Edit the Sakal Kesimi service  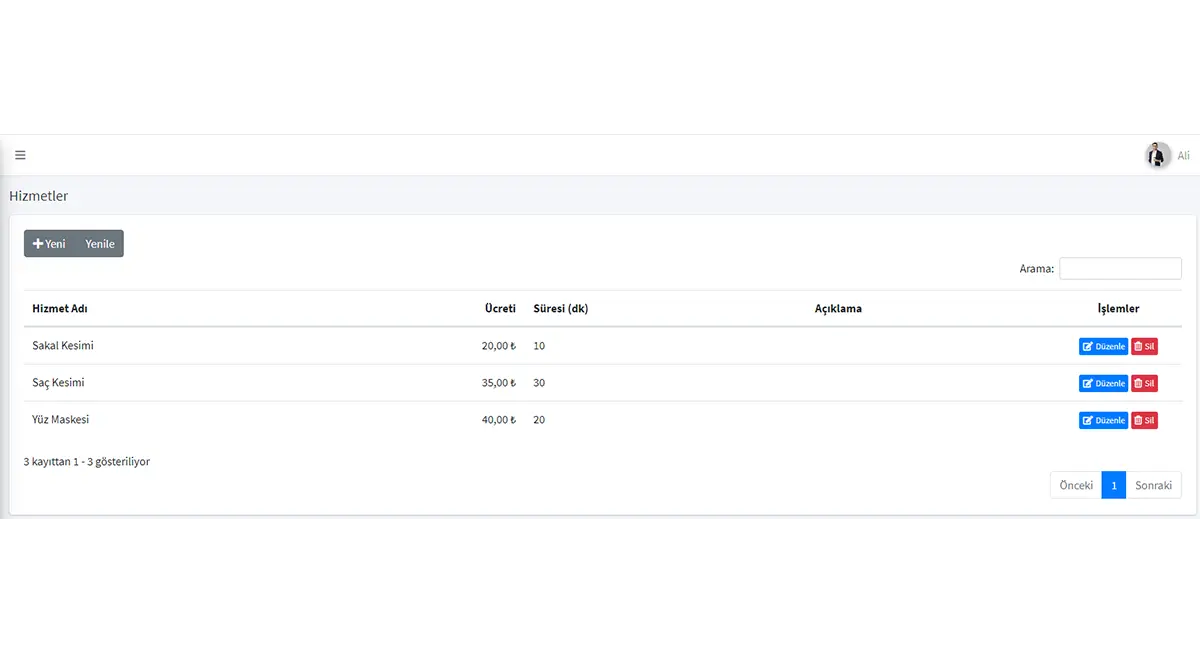tap(1103, 347)
